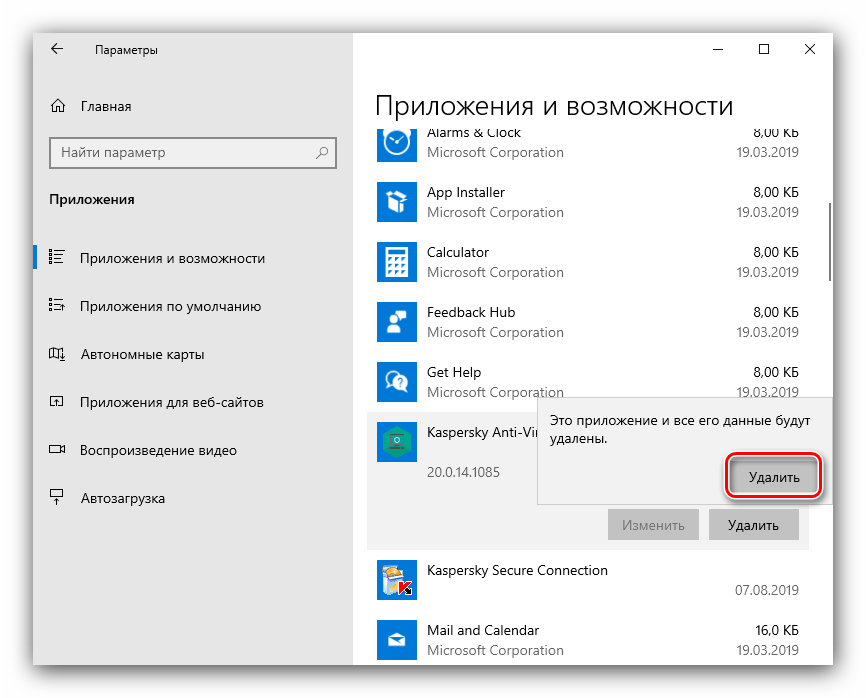Click the Get Help app icon
This screenshot has height=698, width=866.
click(x=396, y=381)
